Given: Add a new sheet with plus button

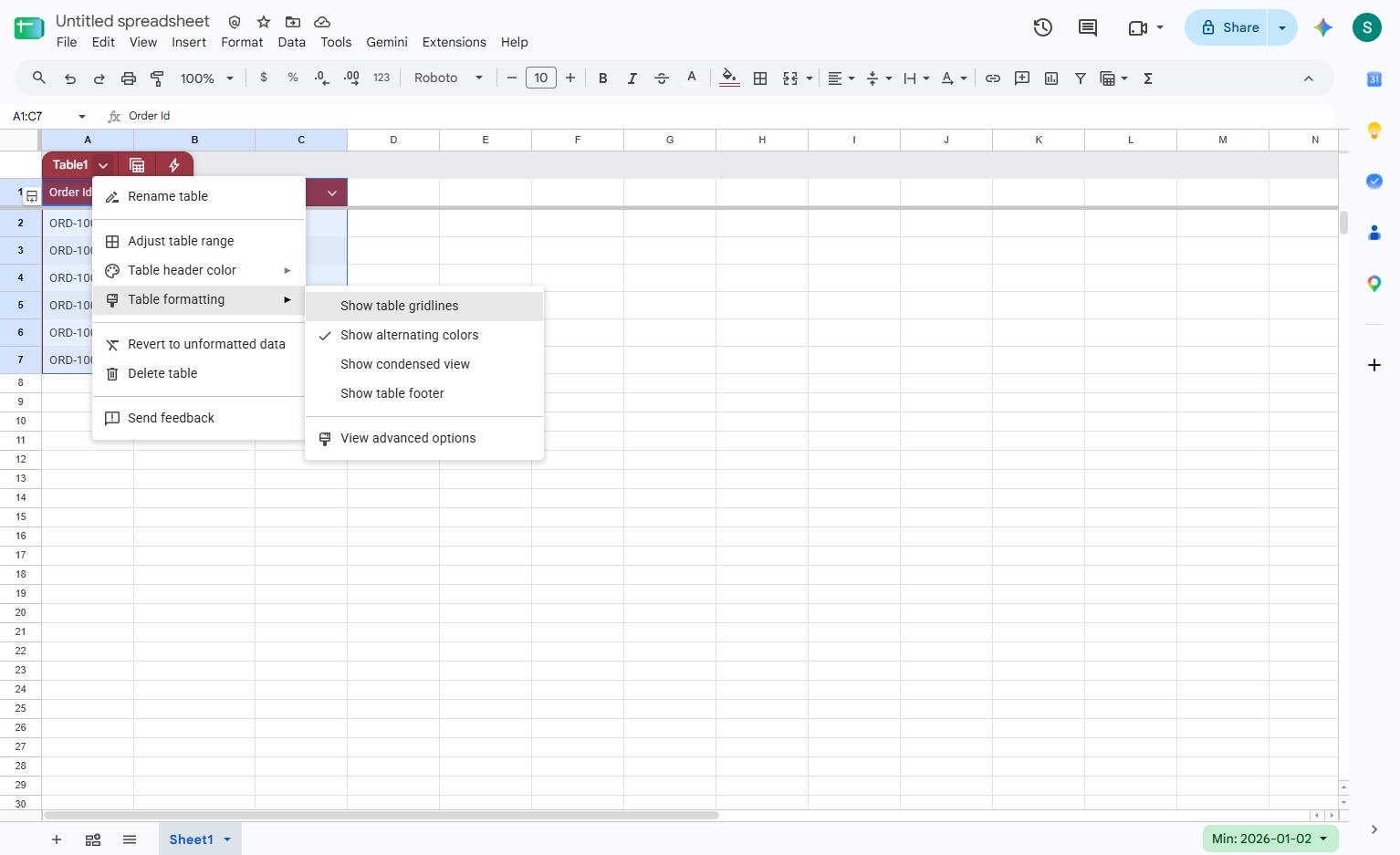Looking at the screenshot, I should pos(57,839).
